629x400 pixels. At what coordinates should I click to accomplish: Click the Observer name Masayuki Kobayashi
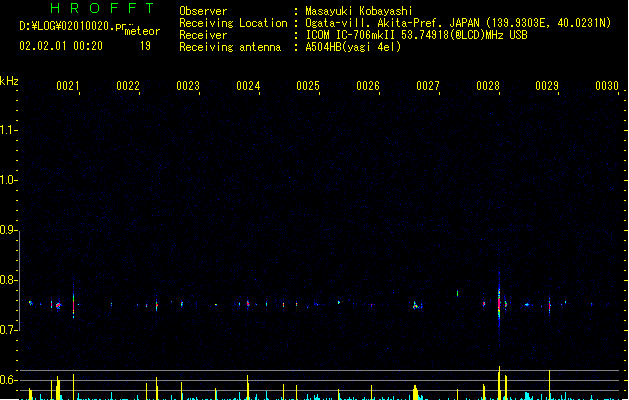359,11
